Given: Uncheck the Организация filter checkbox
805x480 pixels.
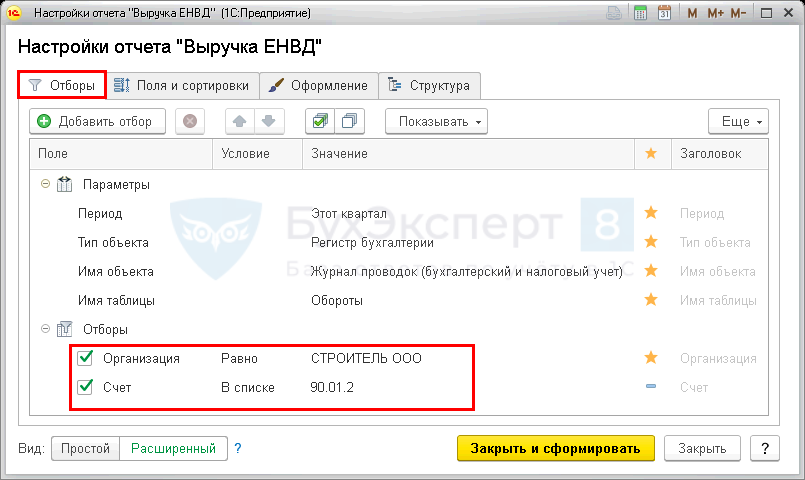Looking at the screenshot, I should click(x=85, y=358).
